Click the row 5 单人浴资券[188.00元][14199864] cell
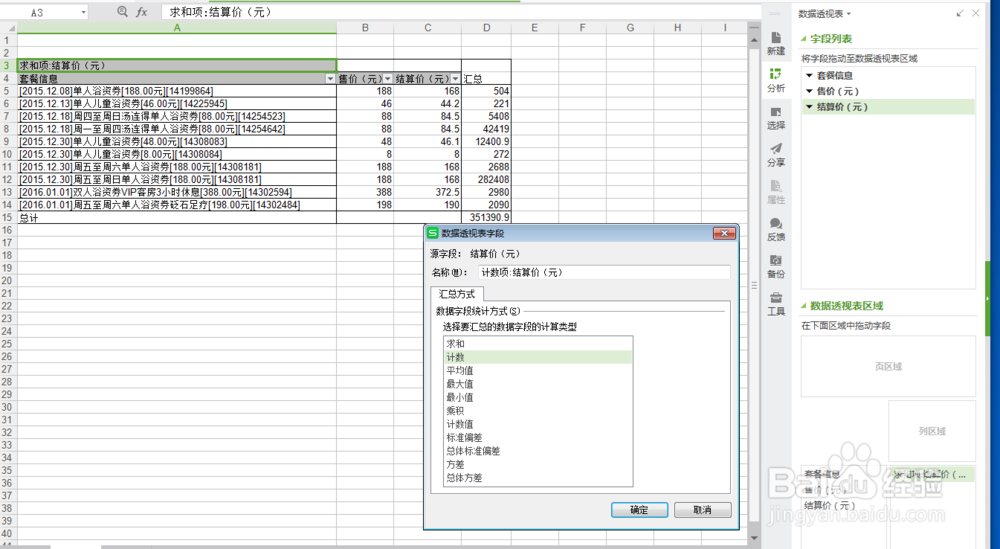This screenshot has height=549, width=1000. (x=177, y=91)
